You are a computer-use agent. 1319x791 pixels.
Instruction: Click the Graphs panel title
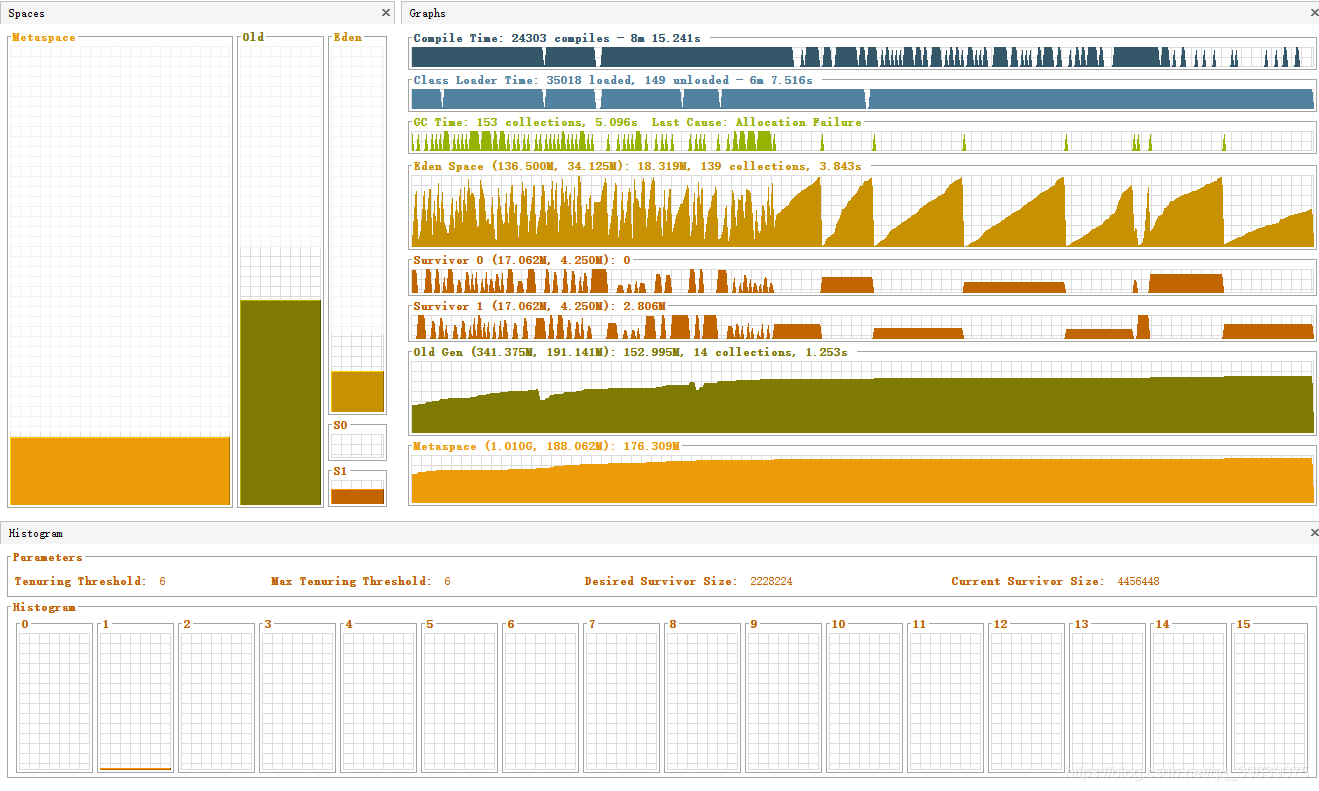(x=427, y=13)
